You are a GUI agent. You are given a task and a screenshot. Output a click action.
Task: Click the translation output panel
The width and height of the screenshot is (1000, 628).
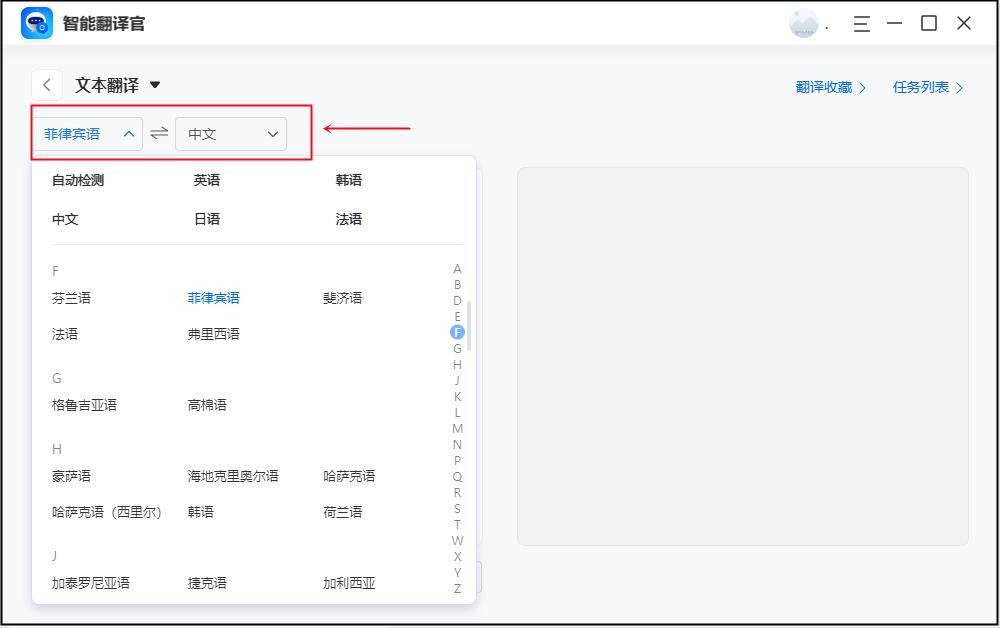[x=742, y=356]
